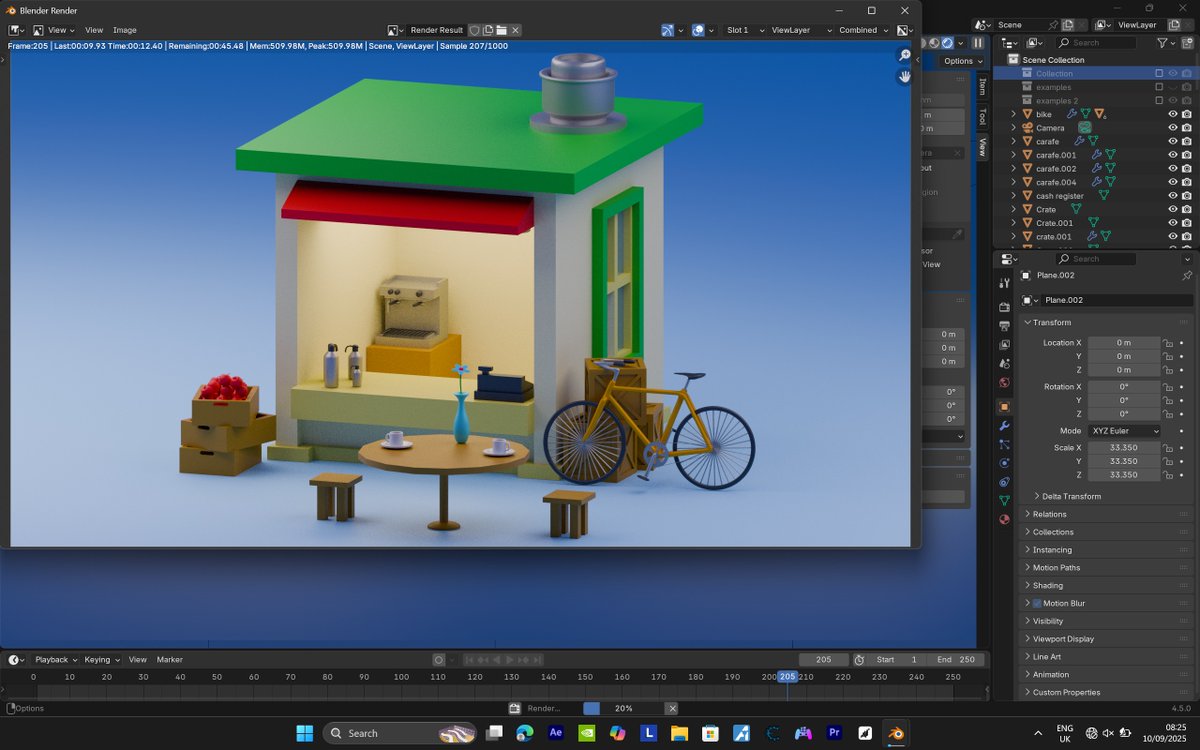Click the zoom magnifier icon in render view
The height and width of the screenshot is (750, 1200).
[903, 56]
